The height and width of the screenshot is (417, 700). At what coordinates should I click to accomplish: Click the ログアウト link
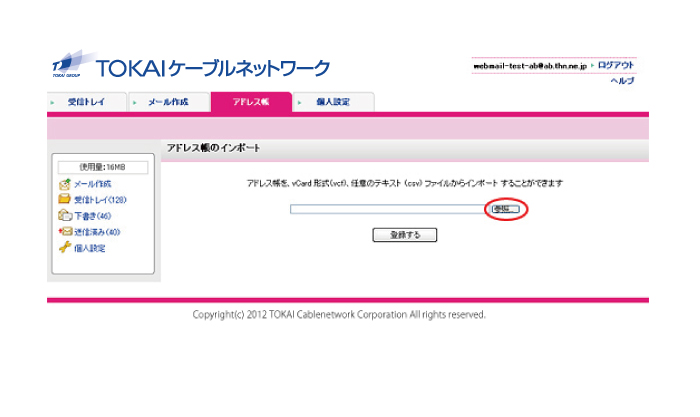tap(616, 65)
